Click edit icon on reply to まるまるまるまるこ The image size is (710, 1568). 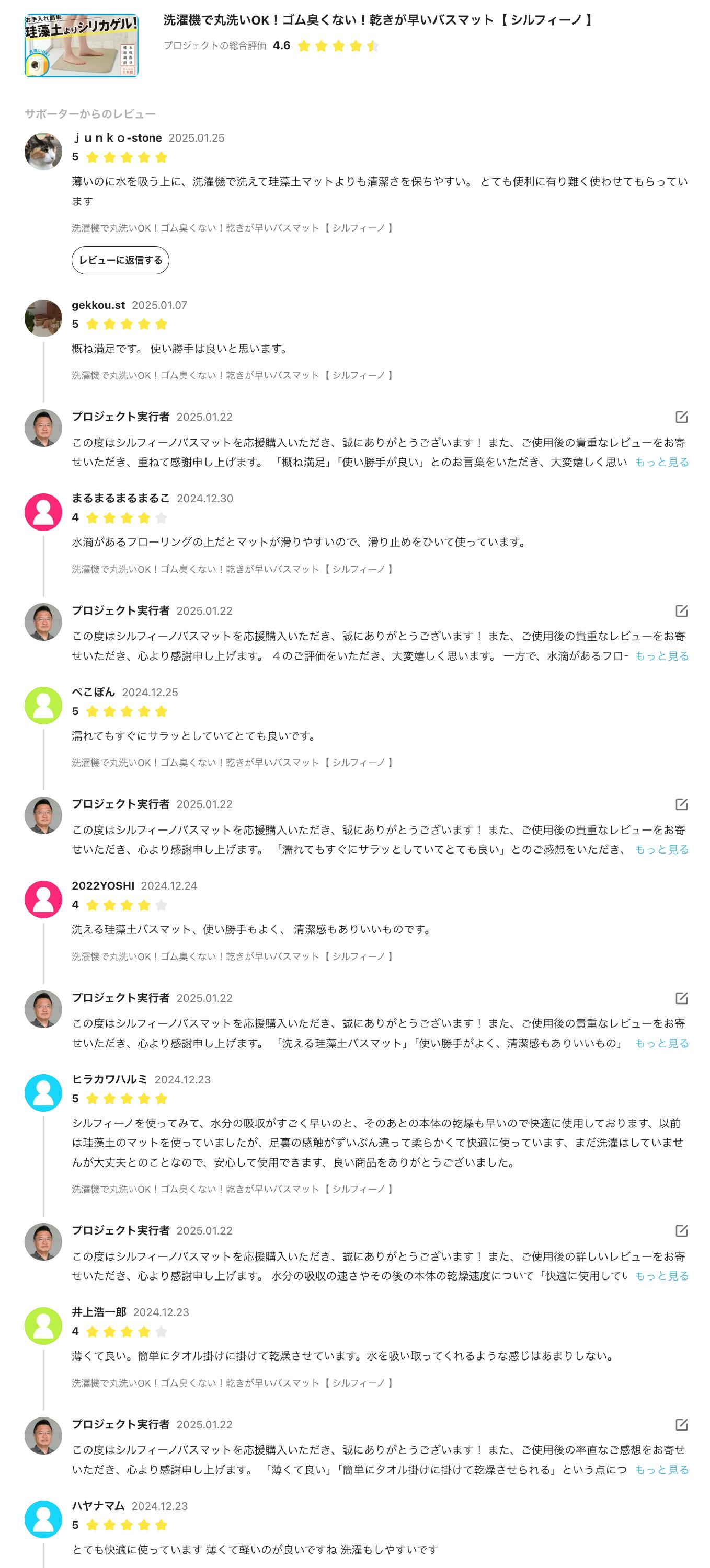coord(681,610)
